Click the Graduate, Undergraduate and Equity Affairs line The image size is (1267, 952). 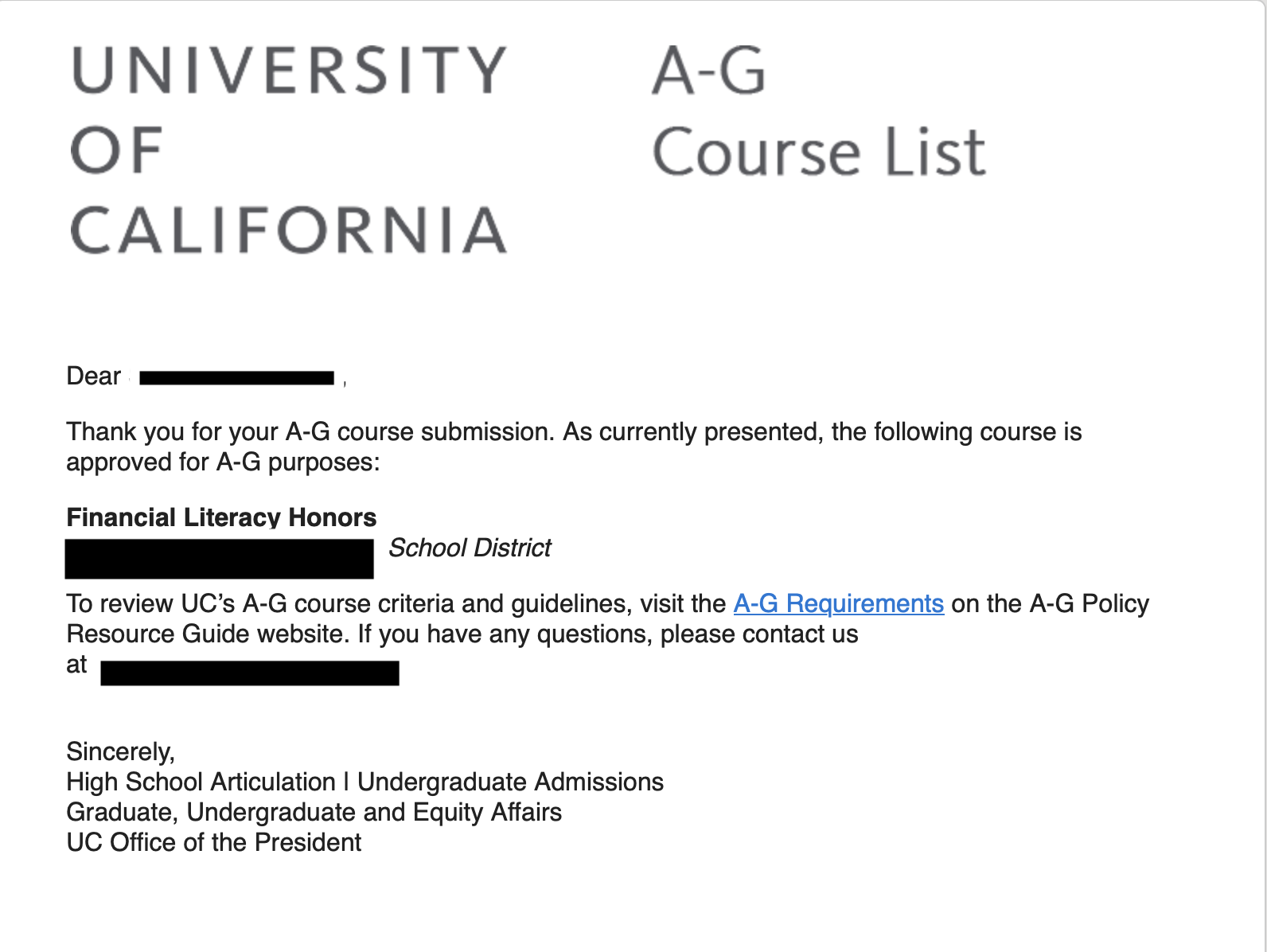click(x=314, y=812)
